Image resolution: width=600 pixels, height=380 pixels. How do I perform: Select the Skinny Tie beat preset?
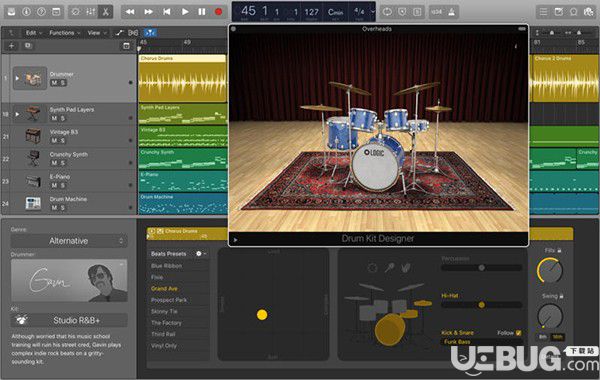[164, 312]
